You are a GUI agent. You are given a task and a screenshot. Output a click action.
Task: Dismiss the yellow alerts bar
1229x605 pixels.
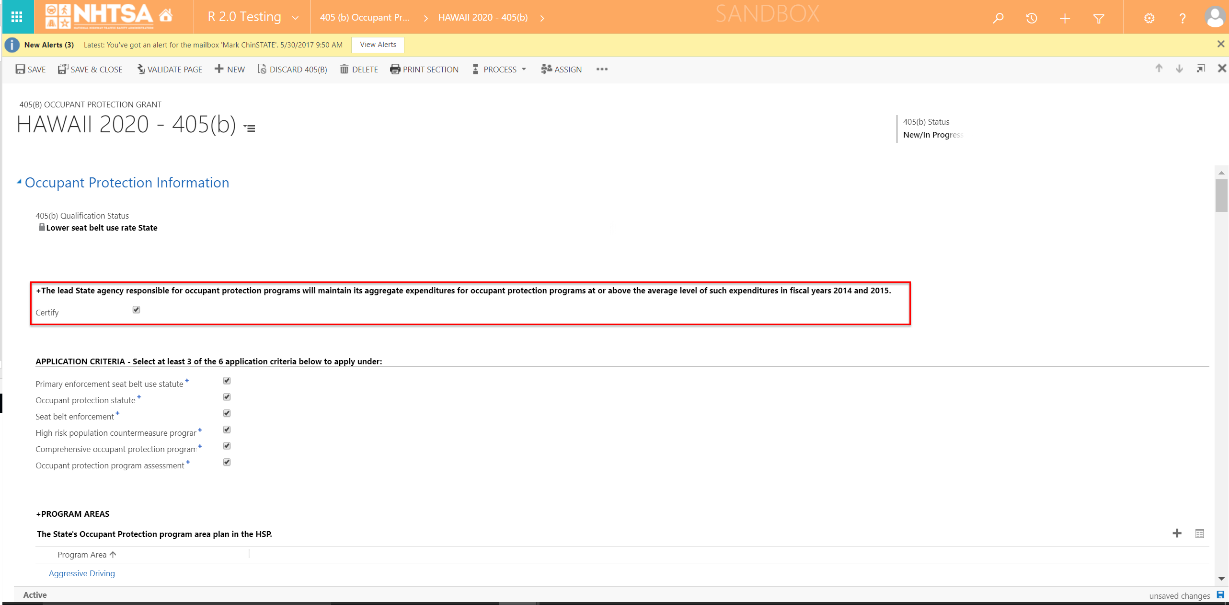coord(1220,44)
